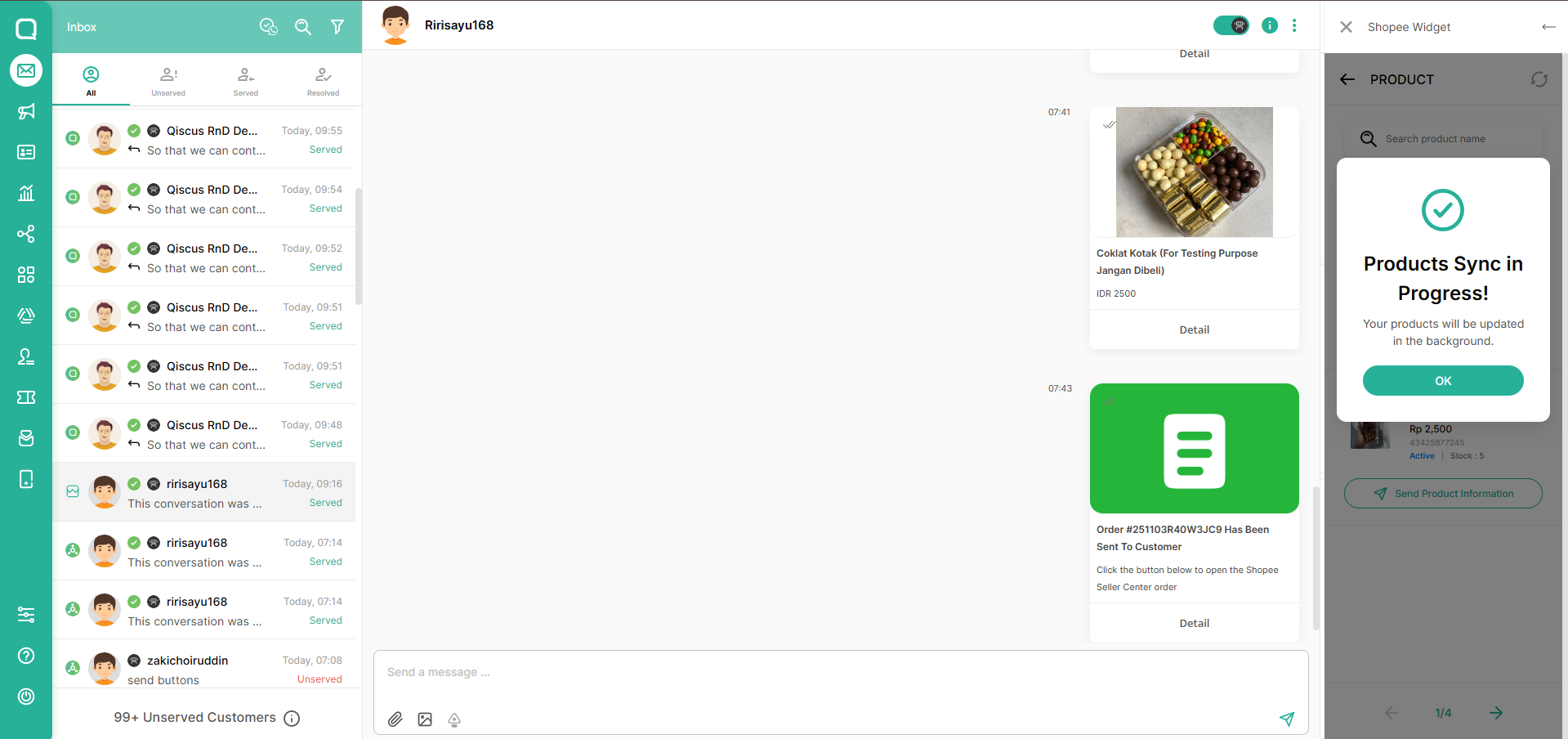Go back from the PRODUCT view
The image size is (1568, 739).
[x=1347, y=79]
